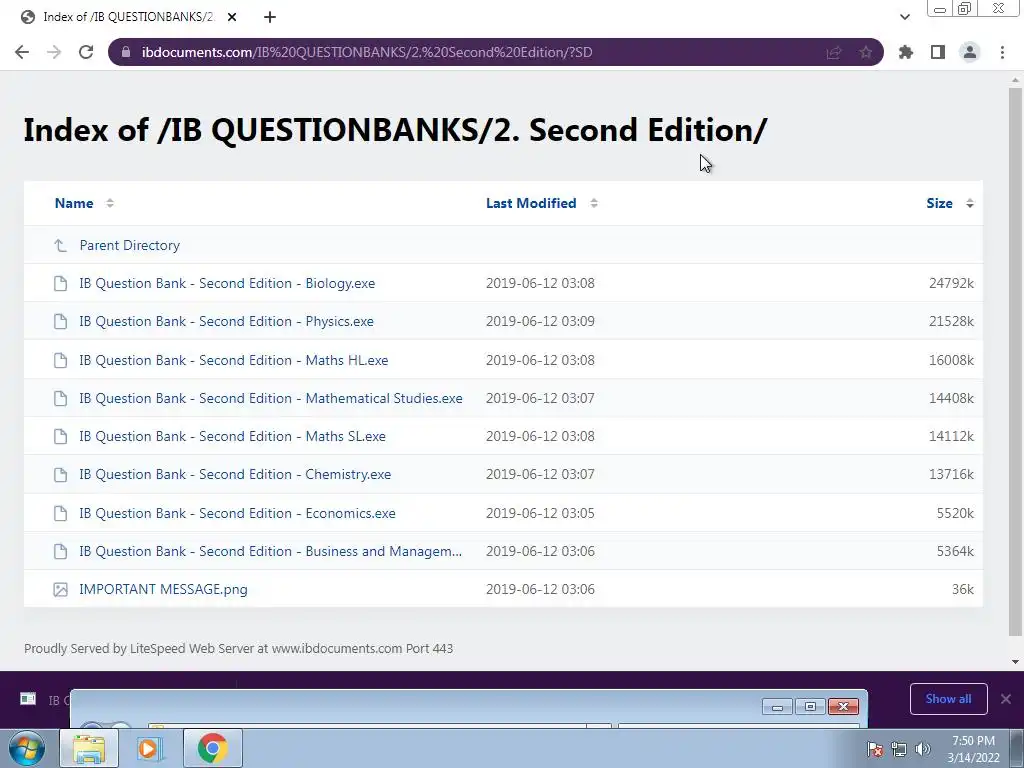Click sort arrows next to Size
Screen dimensions: 1024x768
coord(970,203)
